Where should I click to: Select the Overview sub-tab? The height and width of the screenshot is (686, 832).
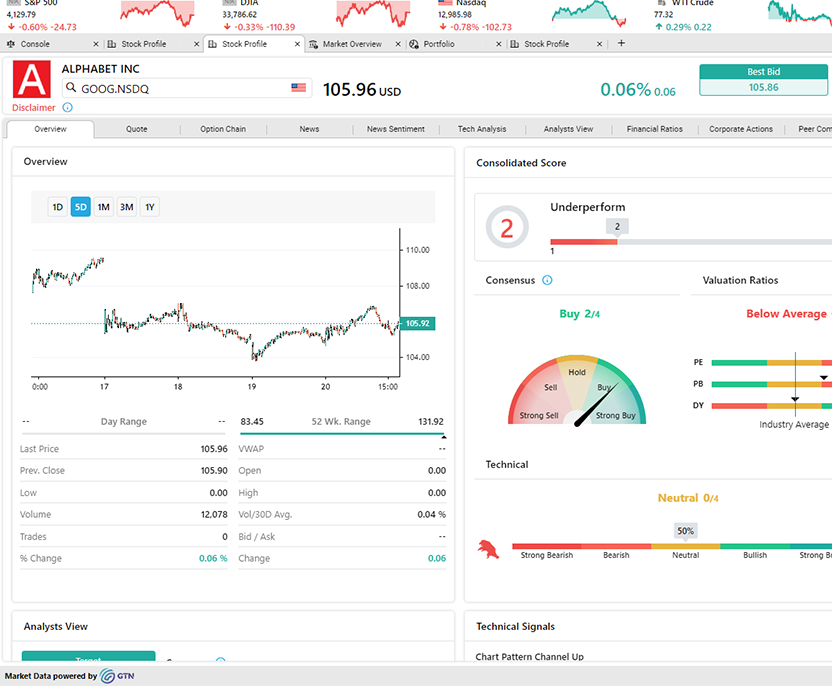[x=50, y=129]
